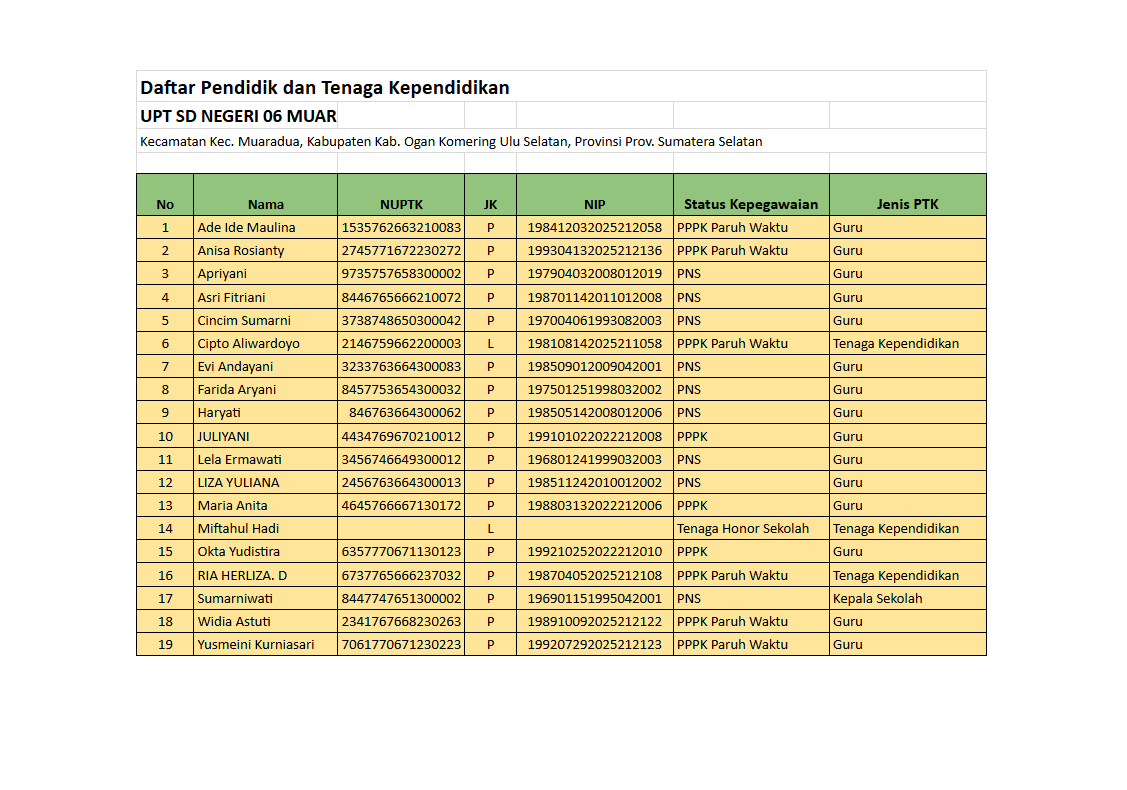Click NIP value 199207292025212123

594,643
